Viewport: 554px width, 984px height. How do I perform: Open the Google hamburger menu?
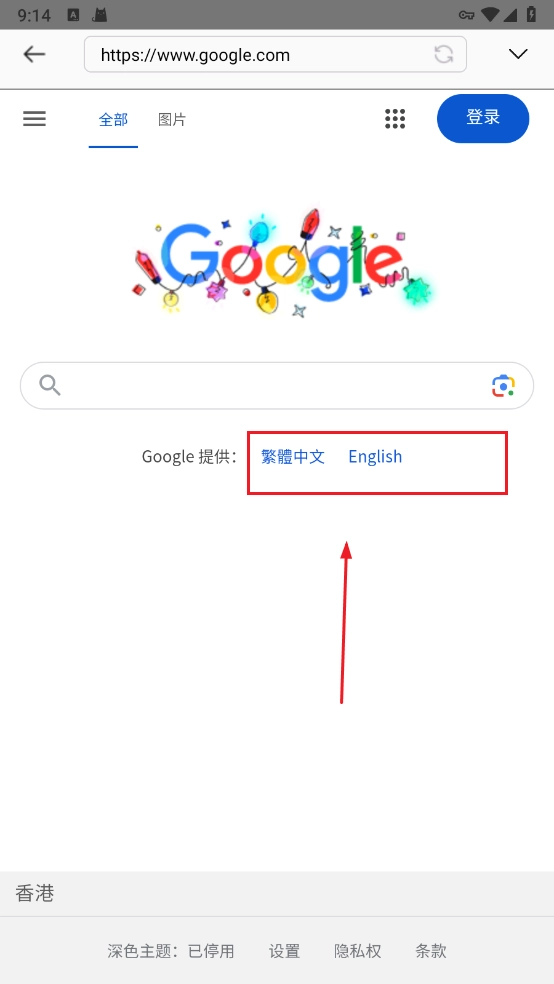(35, 119)
